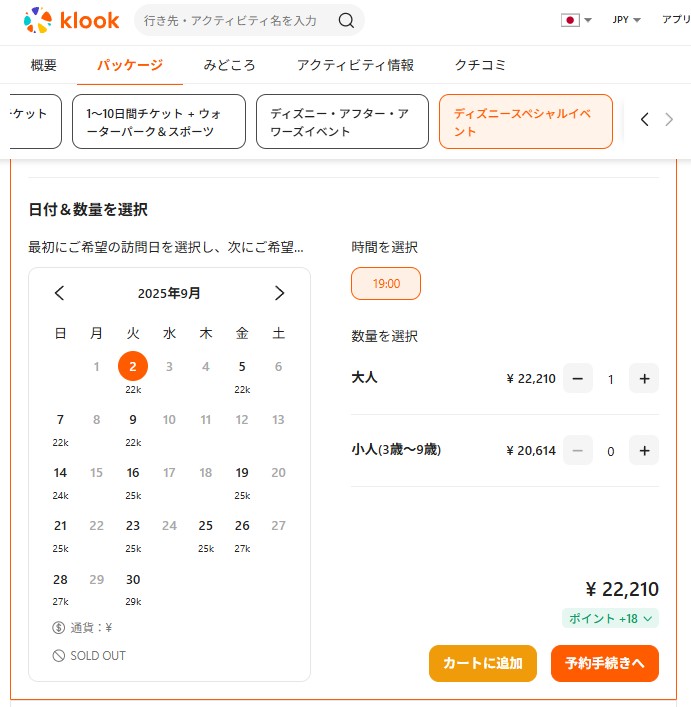
Task: Select the 19:00 time slot
Action: [386, 284]
